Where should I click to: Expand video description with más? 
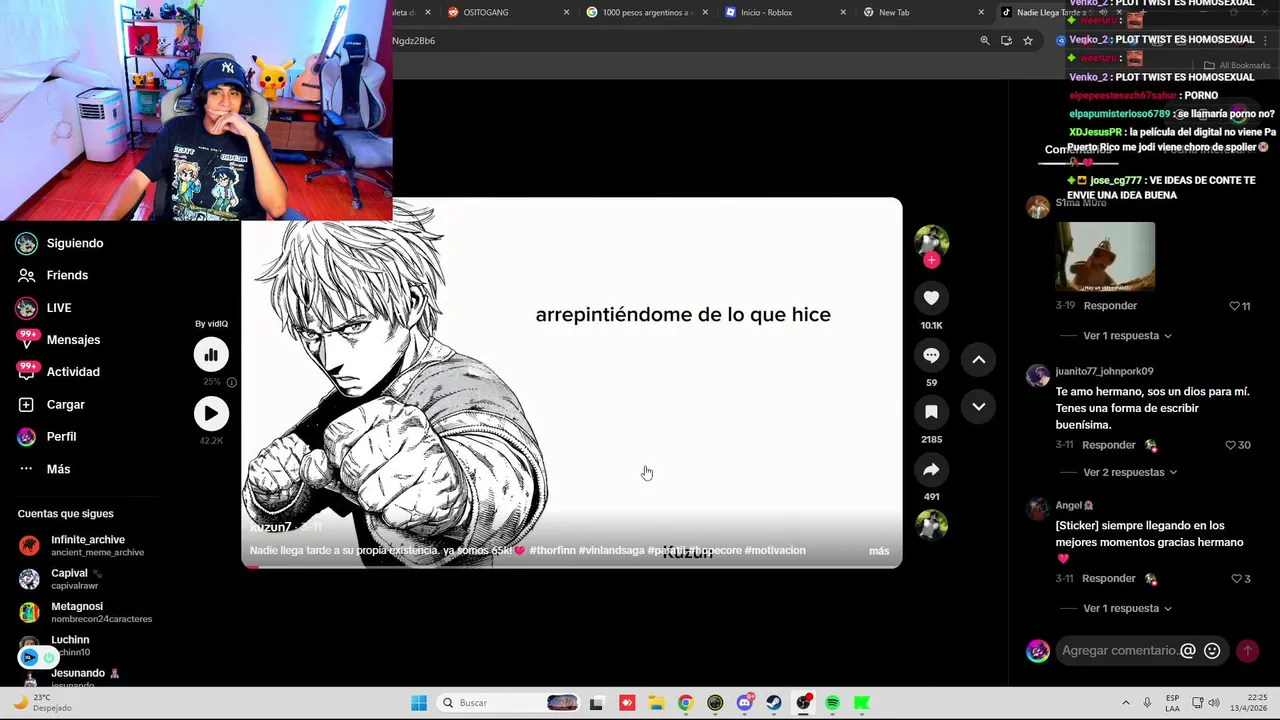click(879, 551)
